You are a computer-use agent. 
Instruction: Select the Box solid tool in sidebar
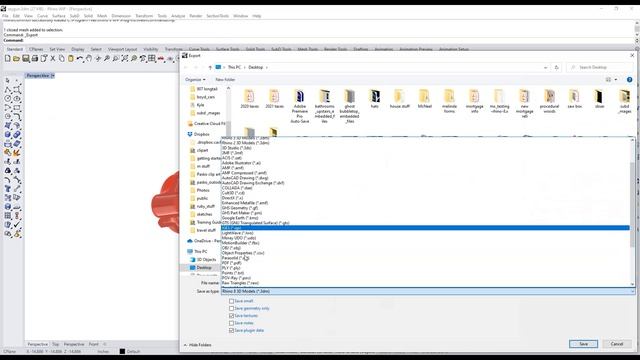[x=8, y=135]
